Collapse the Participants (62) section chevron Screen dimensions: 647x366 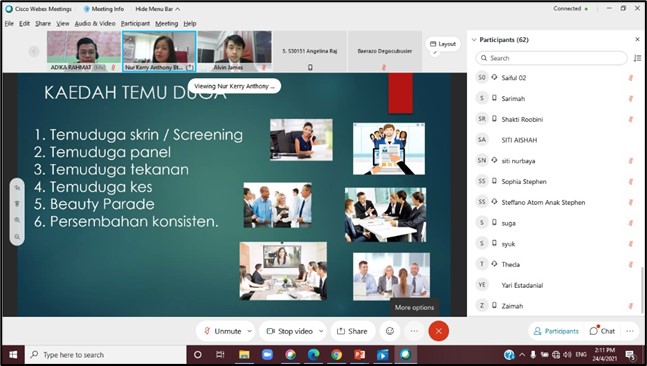click(x=474, y=40)
